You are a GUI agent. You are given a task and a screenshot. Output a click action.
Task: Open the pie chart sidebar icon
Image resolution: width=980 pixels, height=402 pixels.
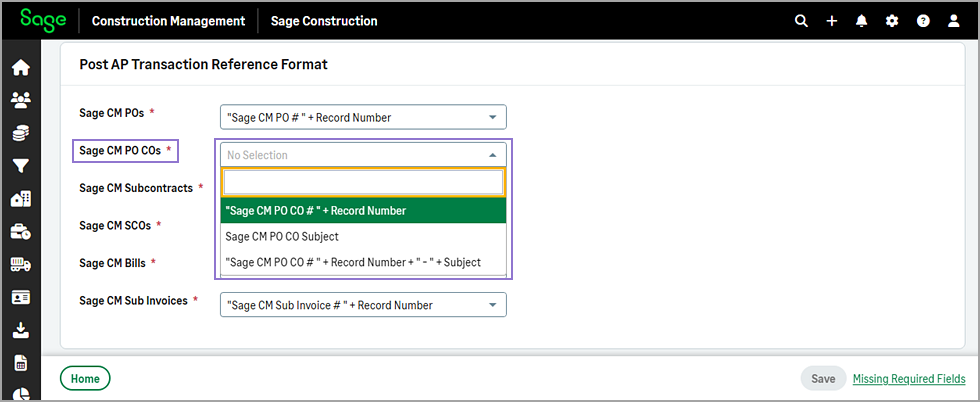21,394
